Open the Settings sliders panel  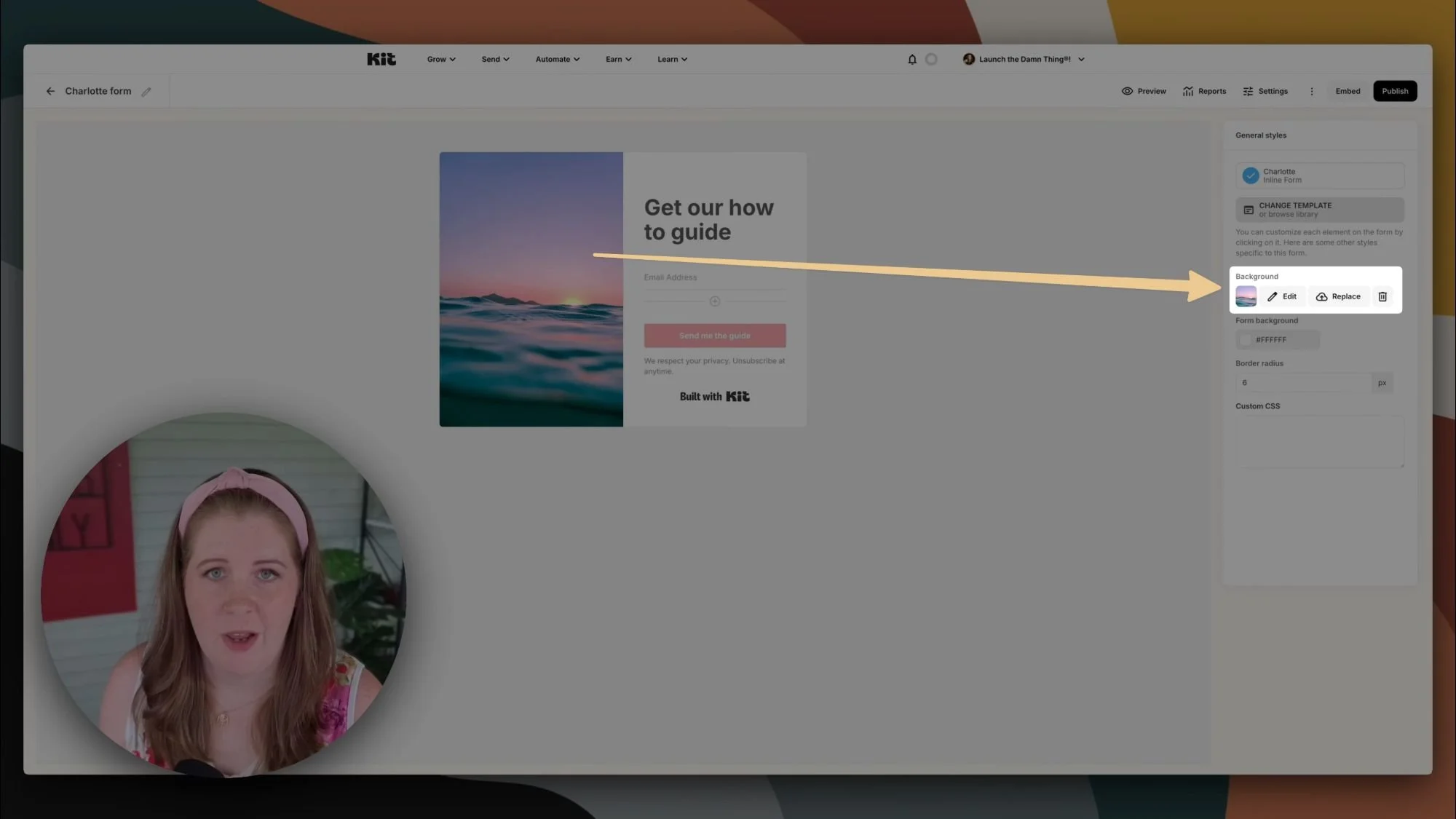(1265, 92)
